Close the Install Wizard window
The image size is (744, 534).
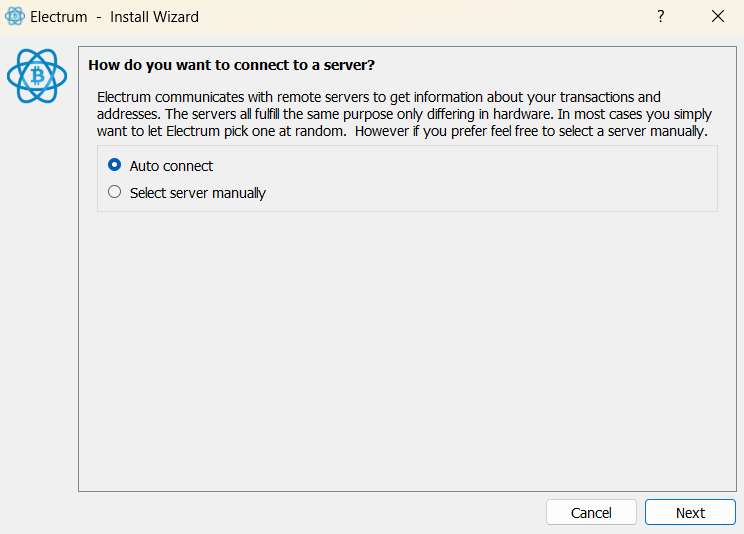tap(718, 17)
